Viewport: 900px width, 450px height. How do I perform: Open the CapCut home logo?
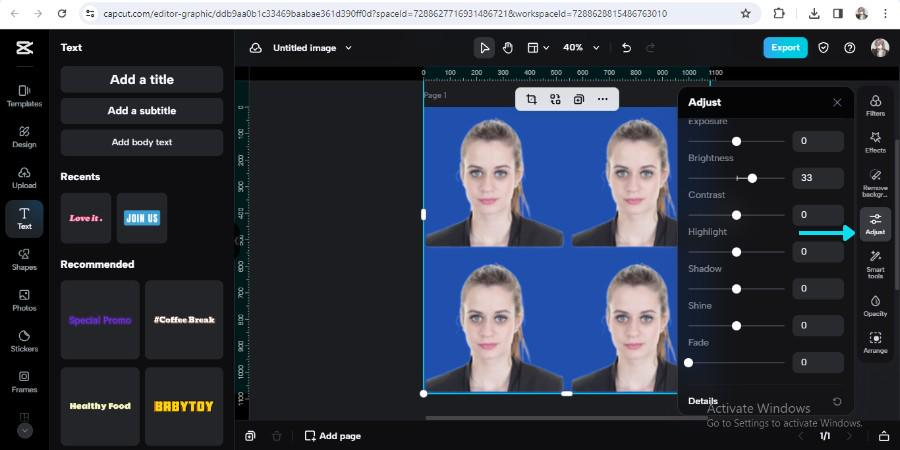coord(24,48)
